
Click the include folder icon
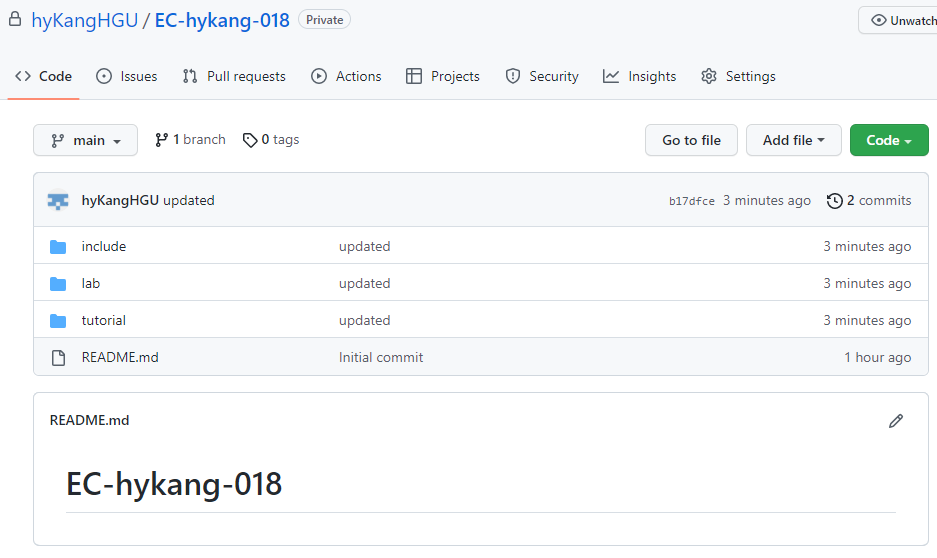coord(58,247)
